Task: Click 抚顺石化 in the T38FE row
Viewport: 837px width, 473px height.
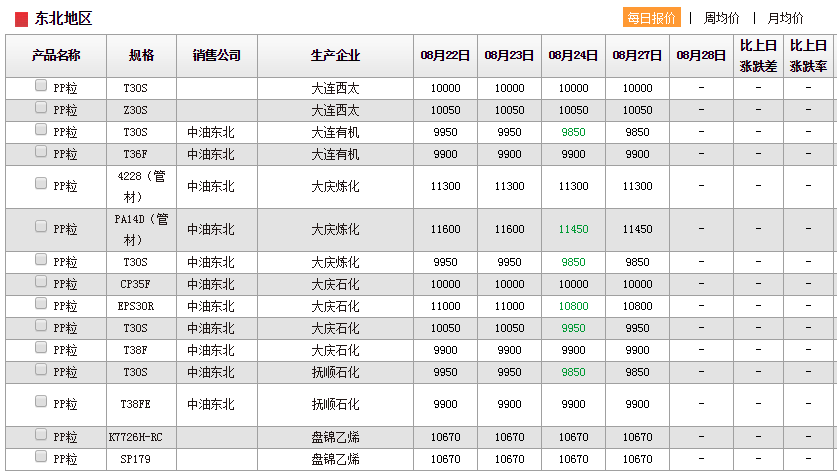Action: [x=335, y=404]
